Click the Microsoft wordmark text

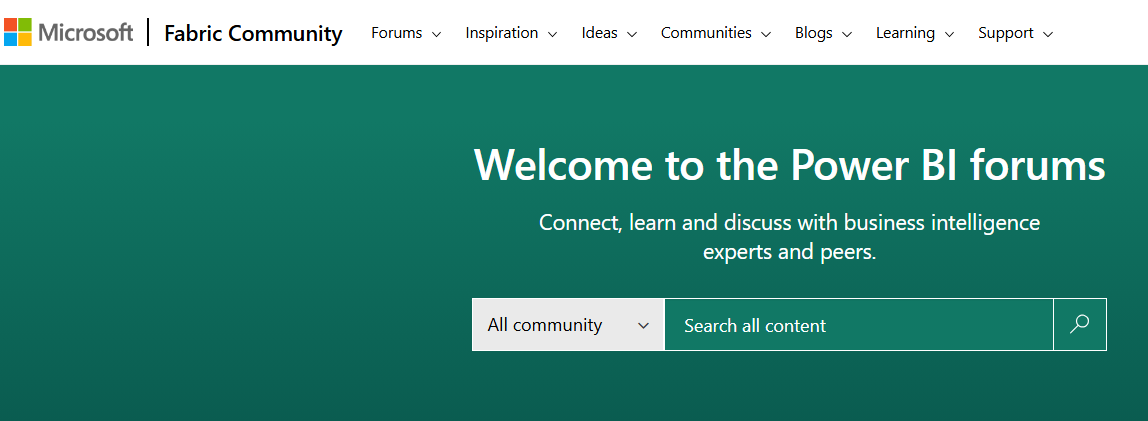pos(86,32)
